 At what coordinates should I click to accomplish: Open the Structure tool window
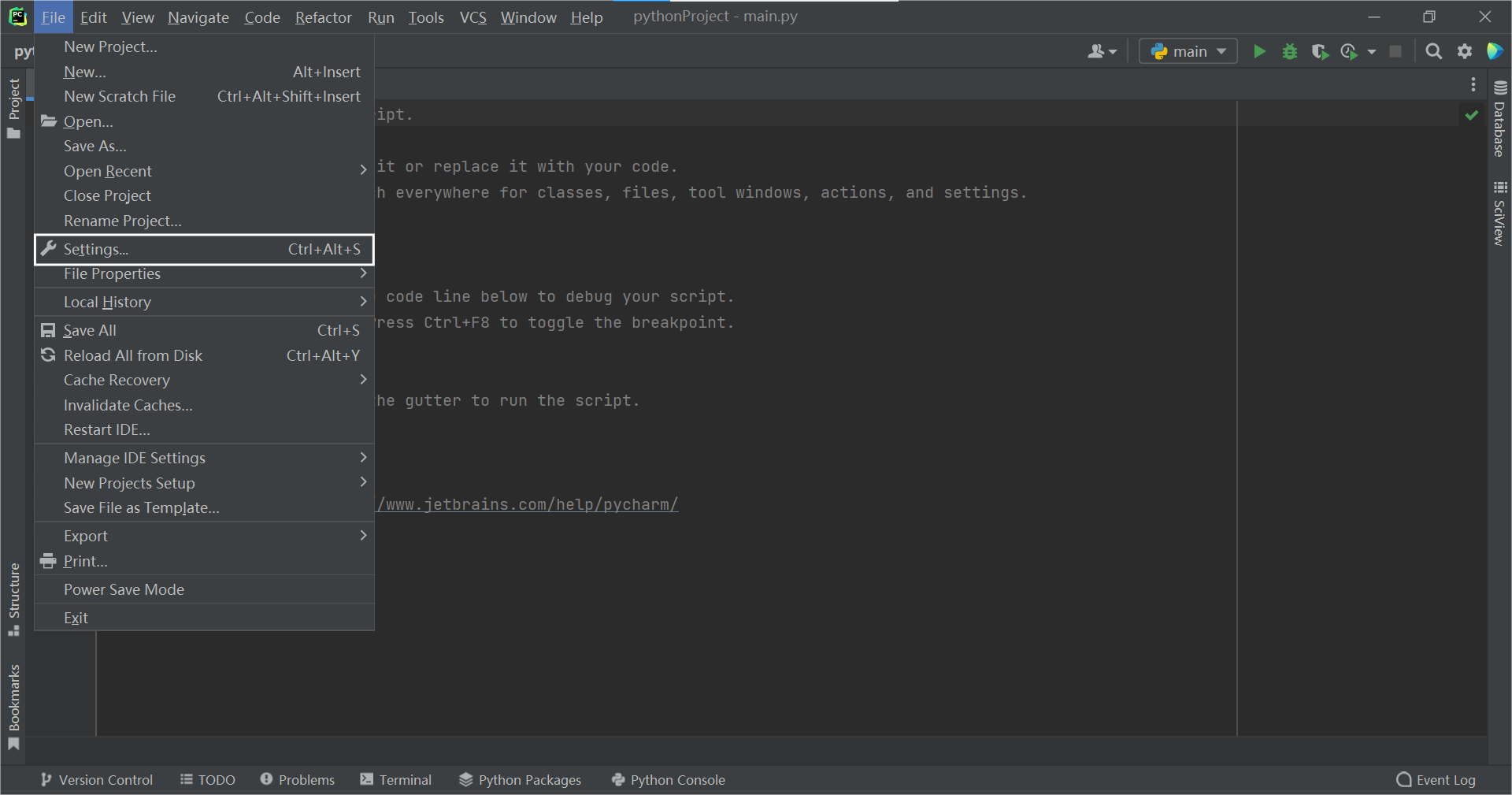point(13,599)
